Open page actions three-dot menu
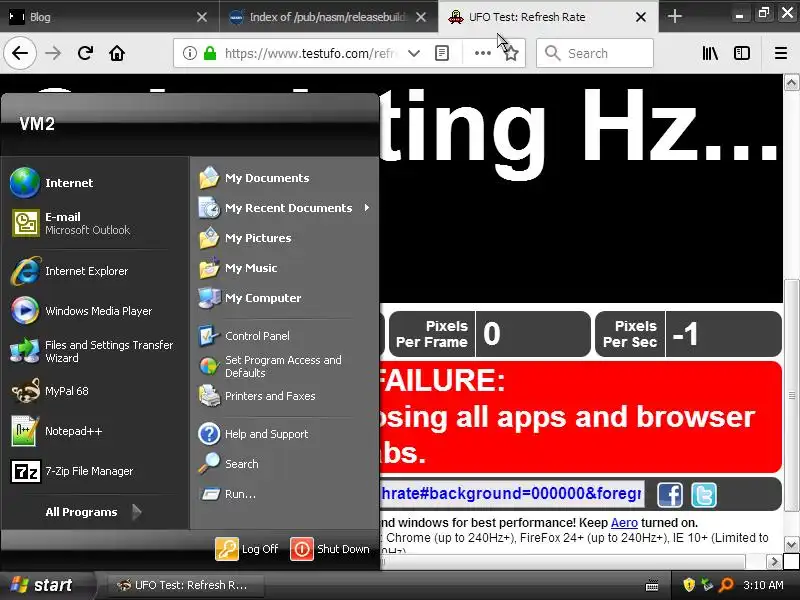The image size is (800, 600). coord(483,53)
